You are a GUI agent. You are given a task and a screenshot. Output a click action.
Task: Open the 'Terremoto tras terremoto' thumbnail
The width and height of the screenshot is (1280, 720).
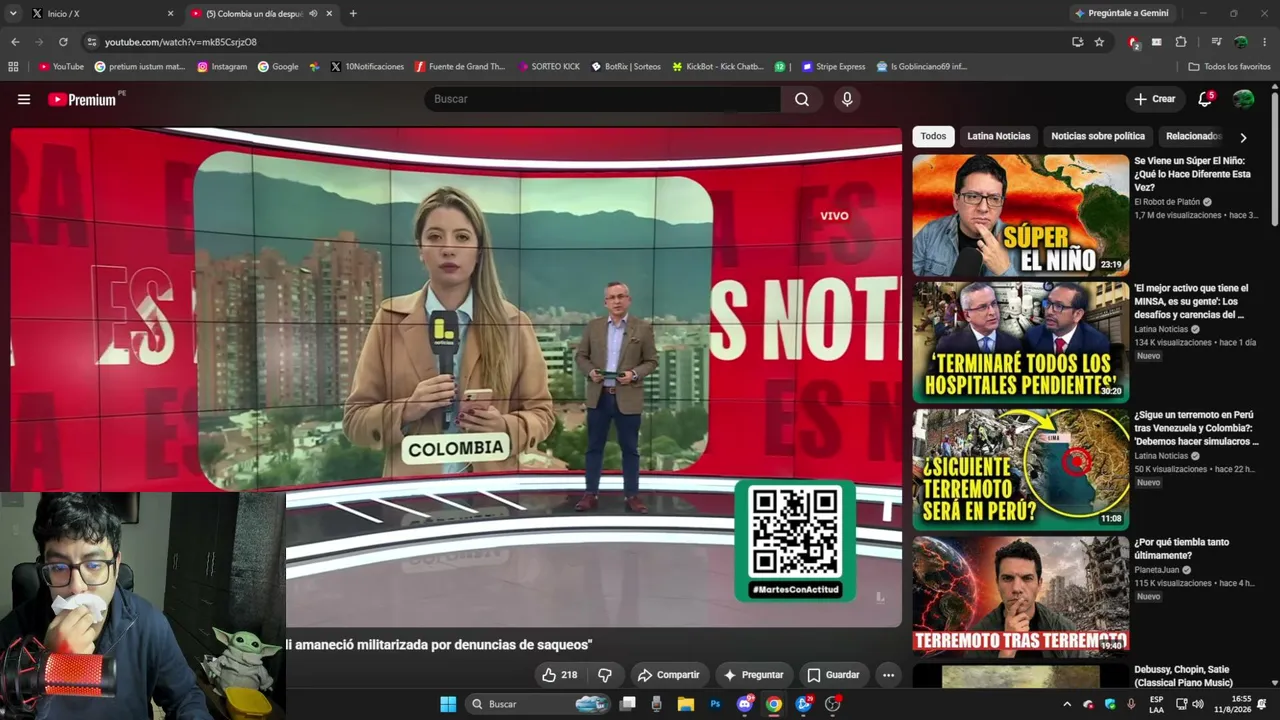pos(1020,596)
